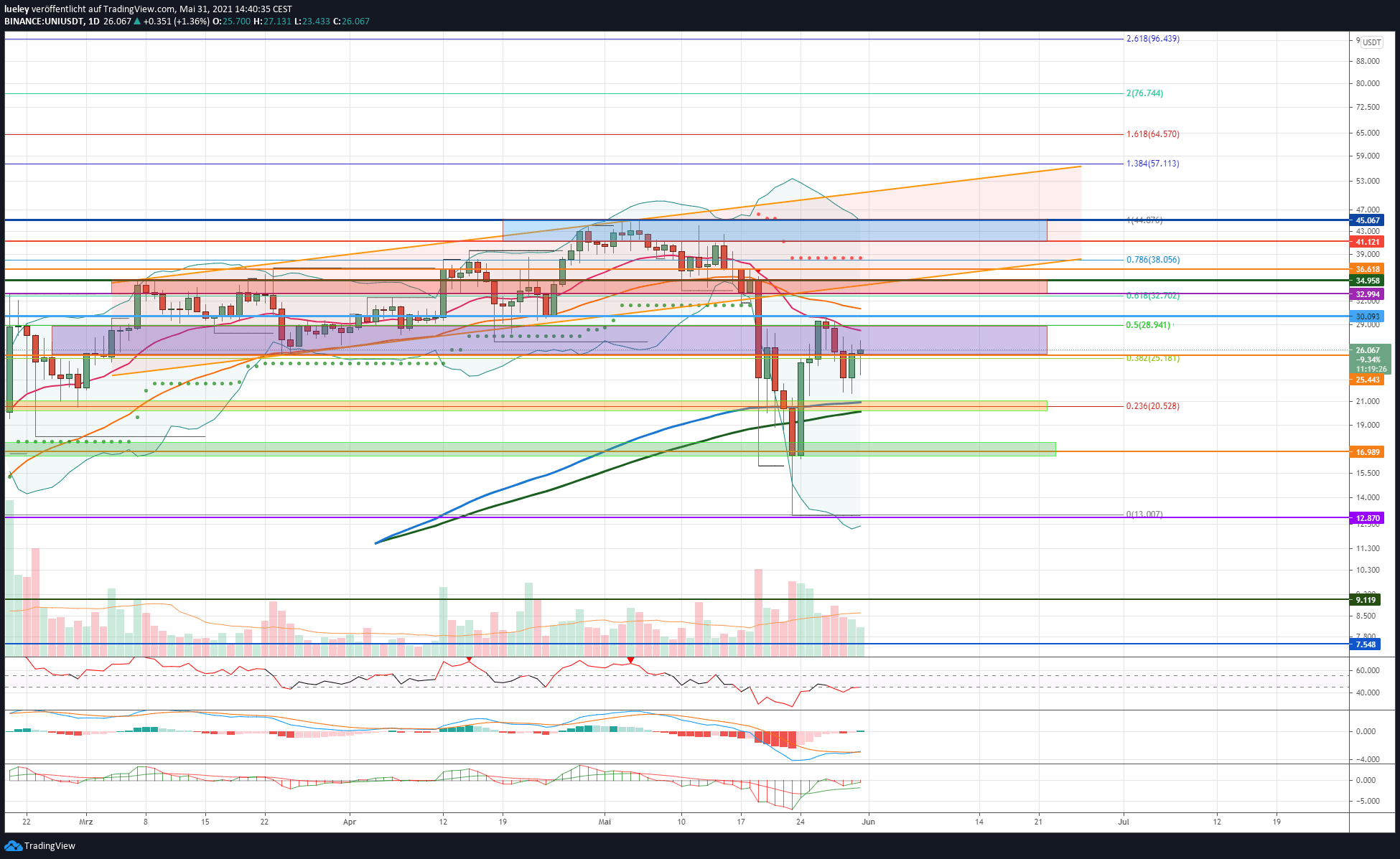
Task: Select the 36.618 orange price tag
Action: 1367,269
